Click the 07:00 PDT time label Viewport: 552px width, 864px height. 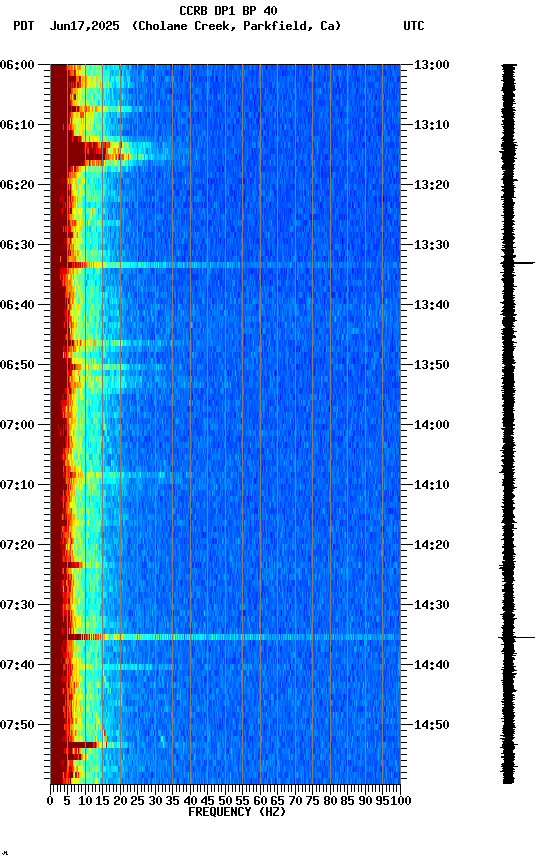(x=17, y=425)
